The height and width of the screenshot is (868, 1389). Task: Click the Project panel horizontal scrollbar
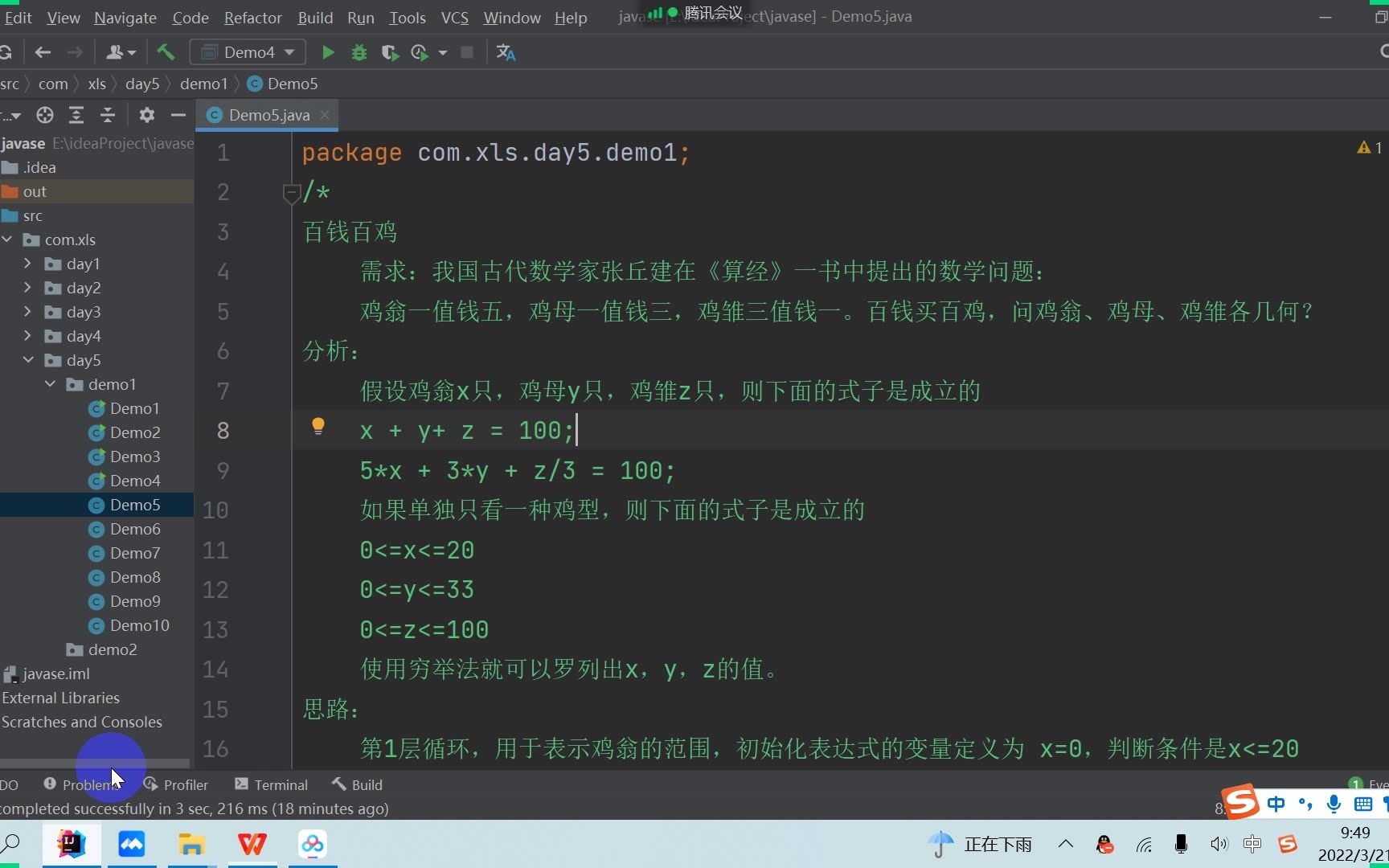click(95, 762)
